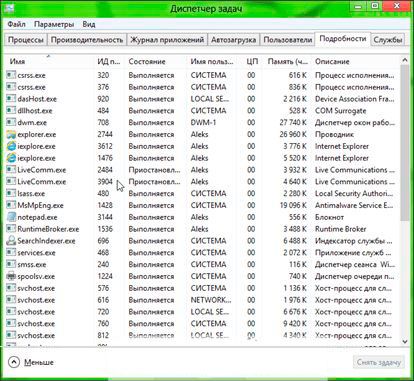Click the smss.exe icon
This screenshot has height=381, width=414.
[x=11, y=264]
